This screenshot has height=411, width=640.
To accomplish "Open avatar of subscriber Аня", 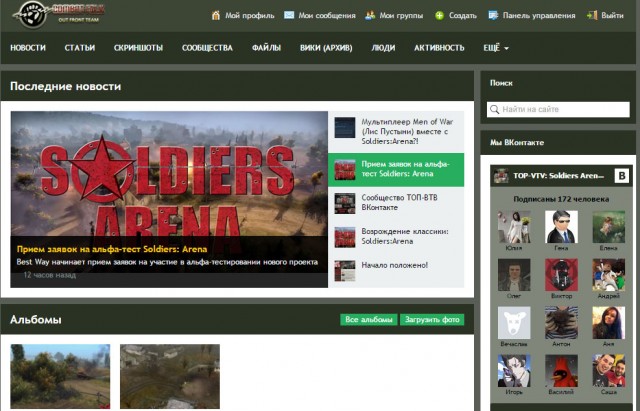I will 609,323.
